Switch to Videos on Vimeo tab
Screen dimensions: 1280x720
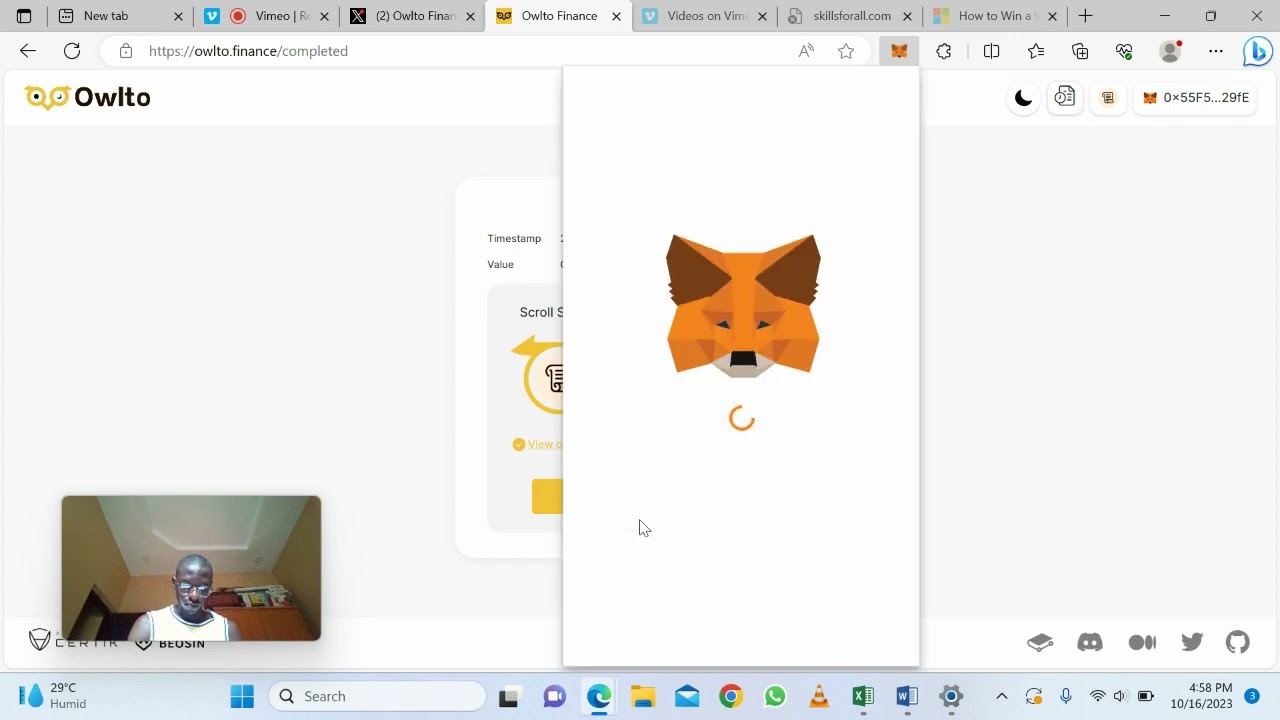(702, 16)
